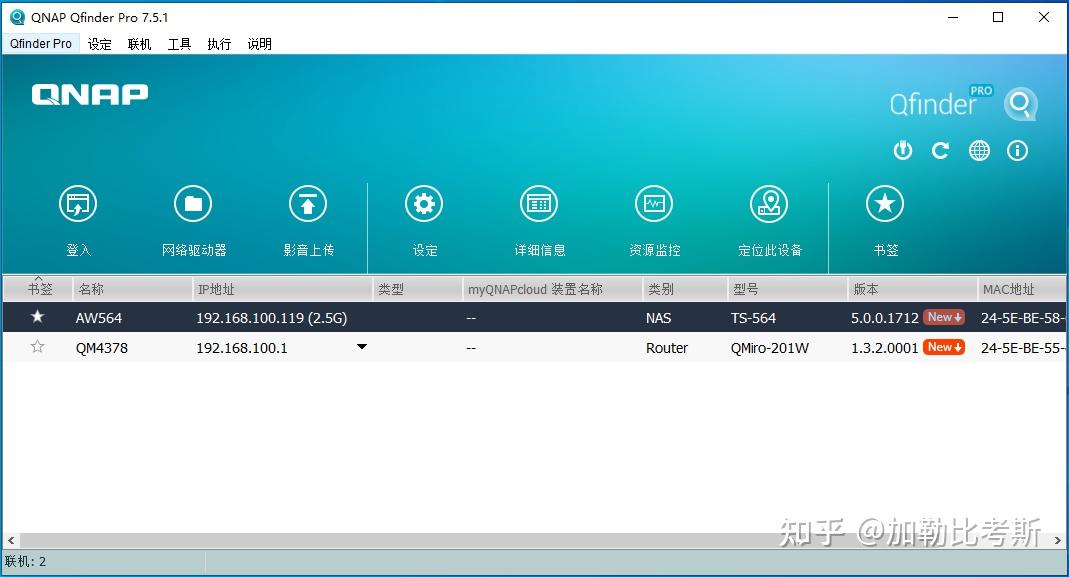The width and height of the screenshot is (1069, 577).
Task: Click the refresh icon to rescan devices
Action: (x=940, y=150)
